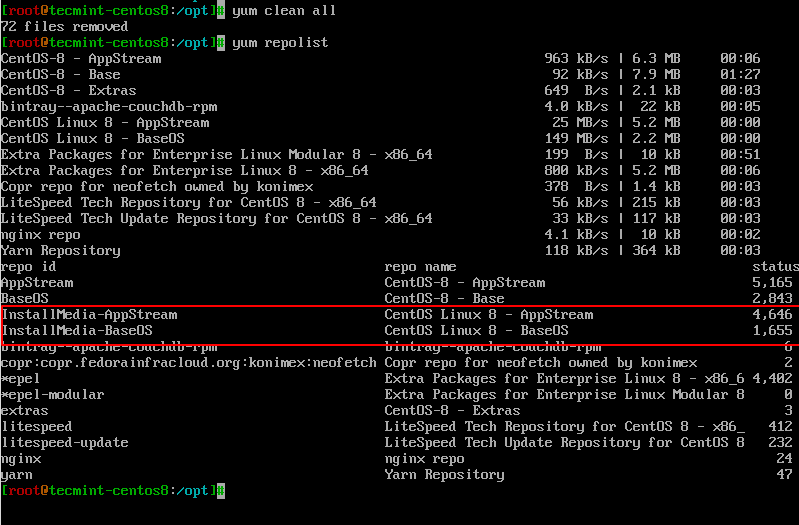Click the "yum repolist" command text
Screen dimensions: 799x525
[280, 43]
